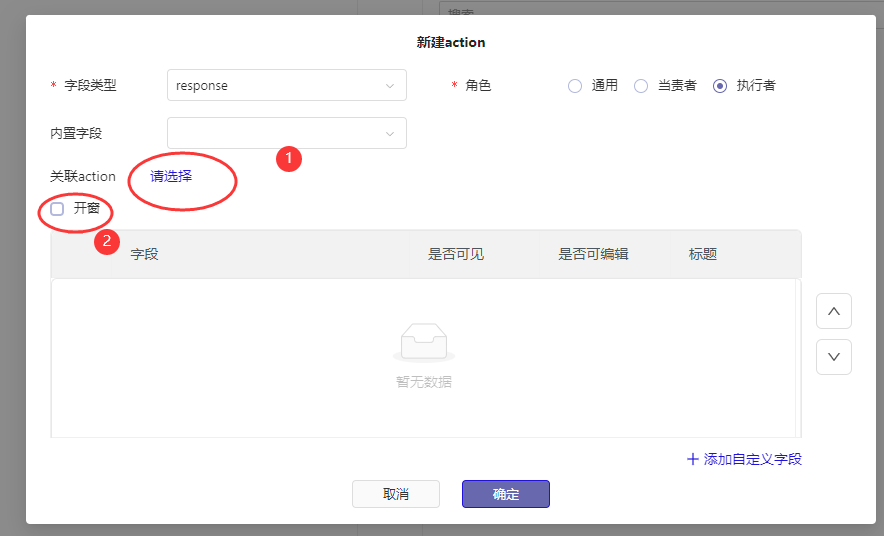Choose the 当责者 radio option
This screenshot has width=884, height=536.
641,86
